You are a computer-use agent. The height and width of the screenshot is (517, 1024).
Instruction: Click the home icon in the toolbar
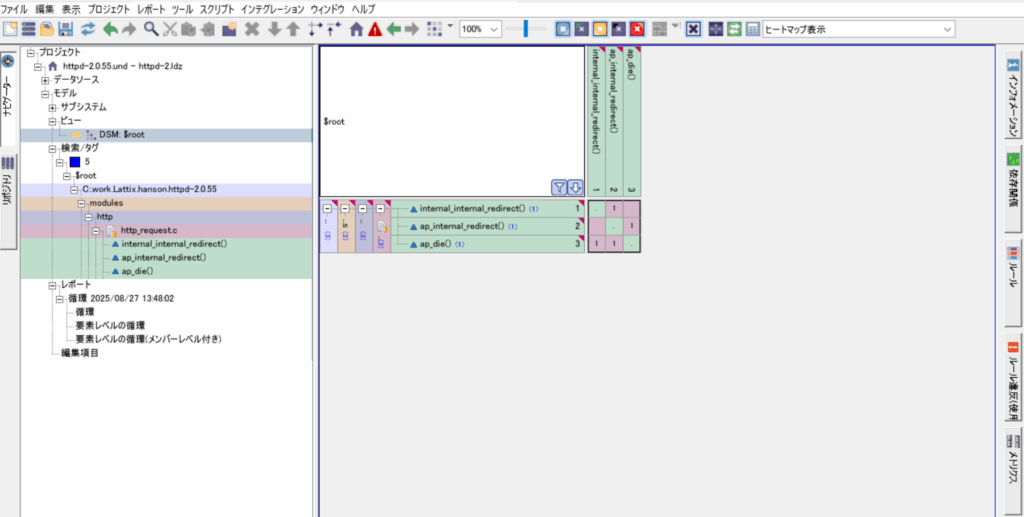click(x=356, y=29)
